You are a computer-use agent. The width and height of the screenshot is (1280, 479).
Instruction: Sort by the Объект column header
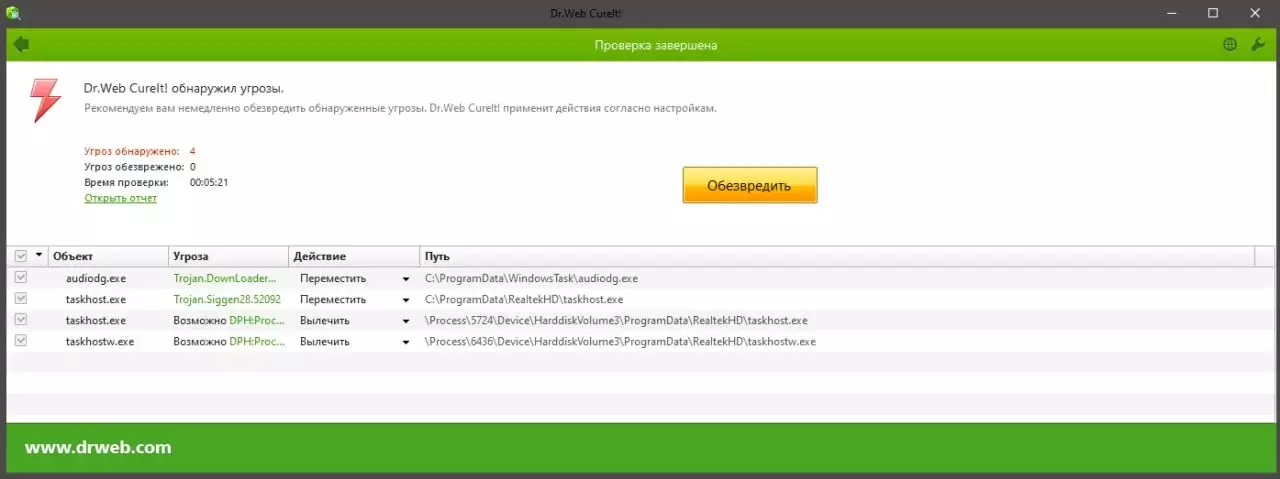tap(106, 256)
